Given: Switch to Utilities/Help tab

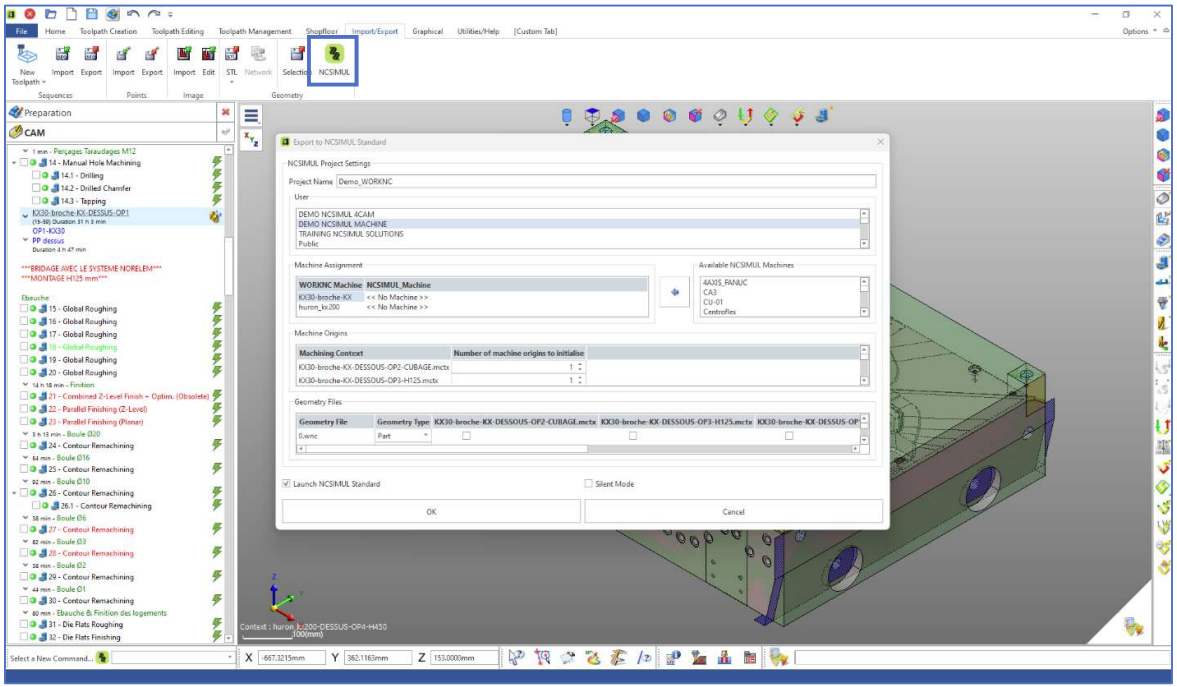Looking at the screenshot, I should tap(478, 32).
